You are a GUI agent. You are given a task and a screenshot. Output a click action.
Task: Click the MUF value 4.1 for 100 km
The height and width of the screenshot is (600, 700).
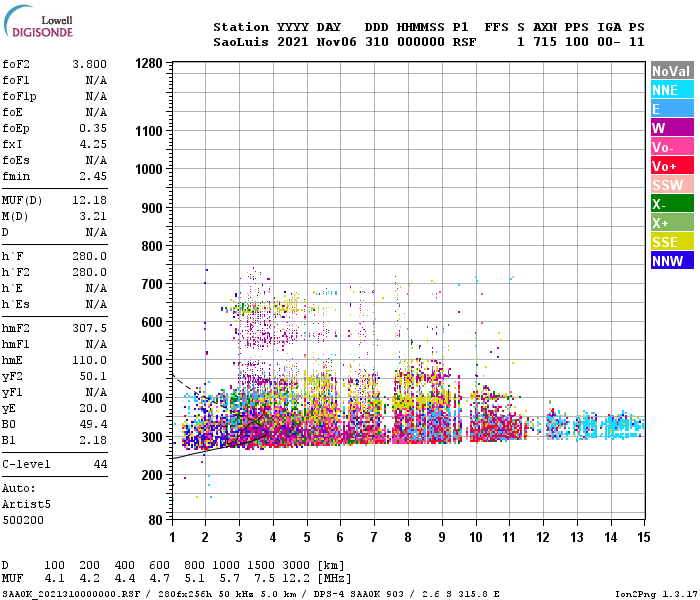54,578
